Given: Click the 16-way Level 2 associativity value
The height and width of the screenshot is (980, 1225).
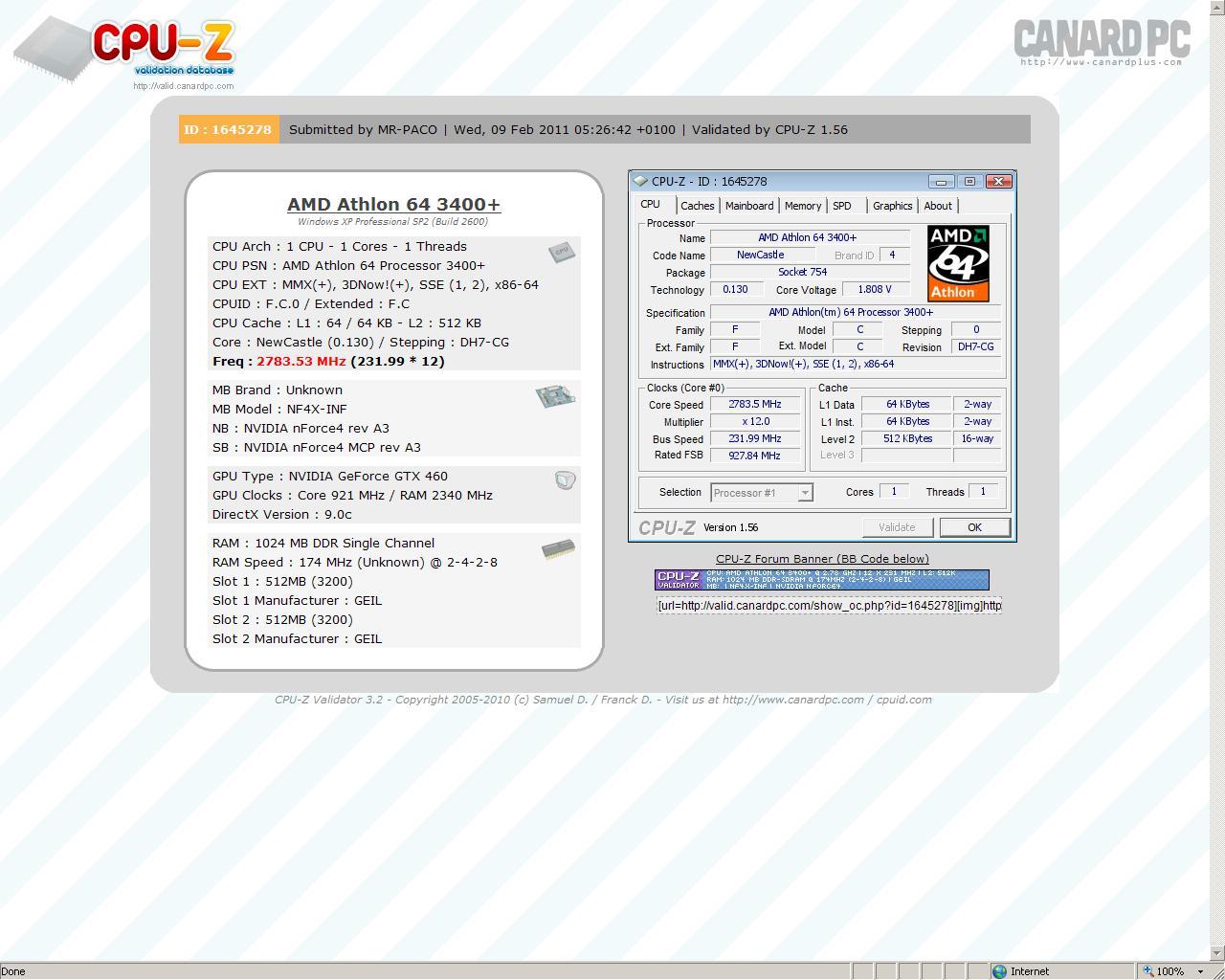Looking at the screenshot, I should pos(977,439).
